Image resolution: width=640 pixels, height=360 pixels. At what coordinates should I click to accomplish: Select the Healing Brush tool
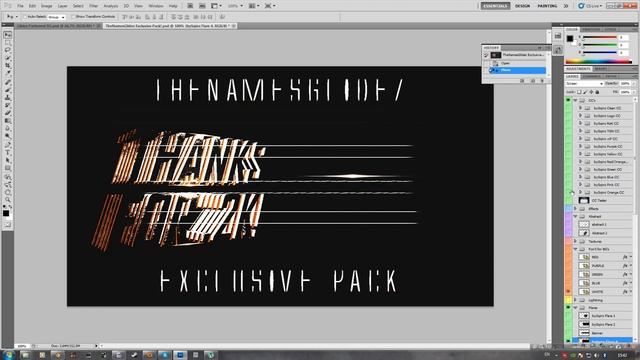(x=7, y=83)
